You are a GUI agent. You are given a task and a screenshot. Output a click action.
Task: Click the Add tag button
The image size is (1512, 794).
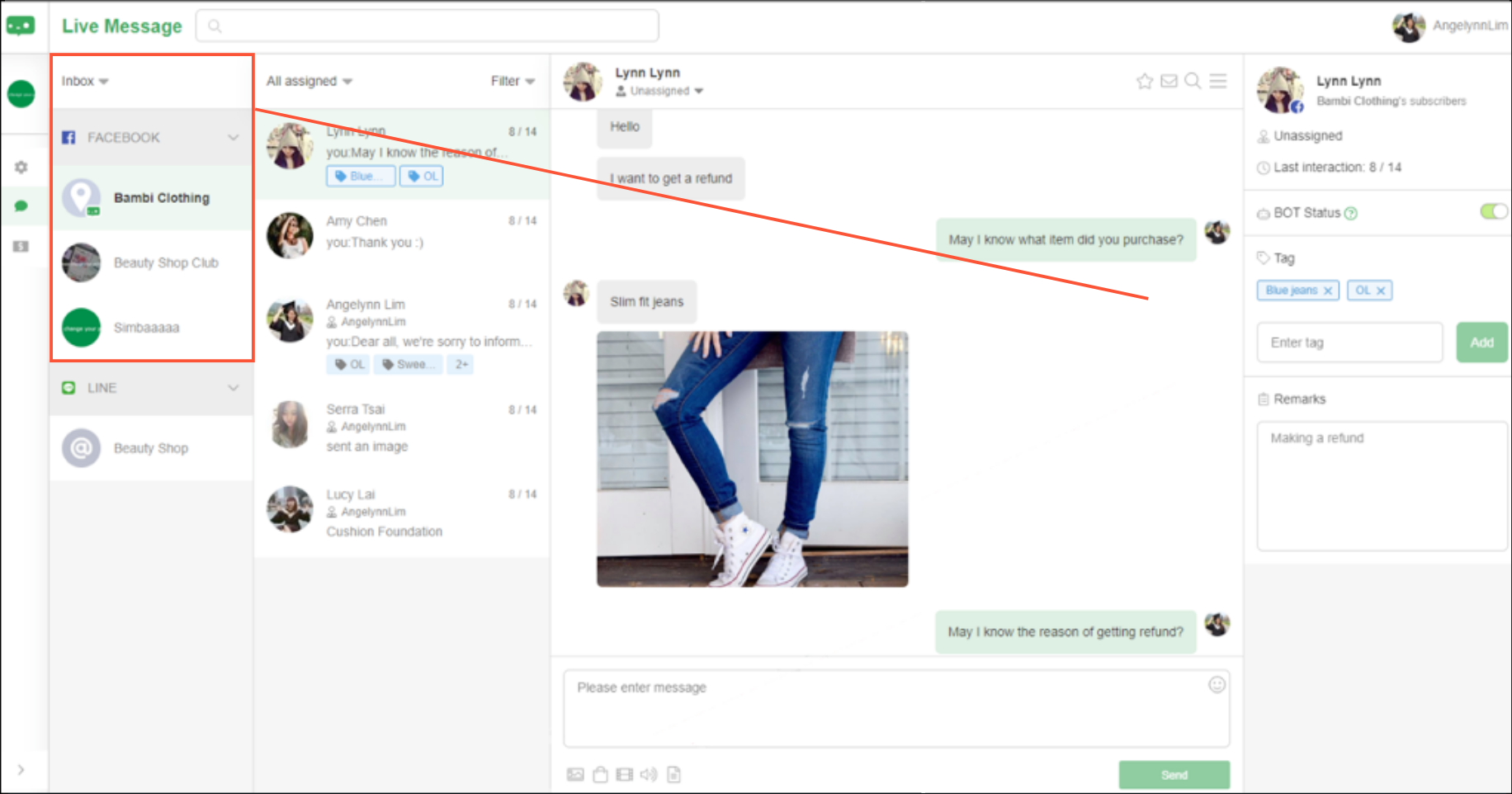click(x=1481, y=342)
